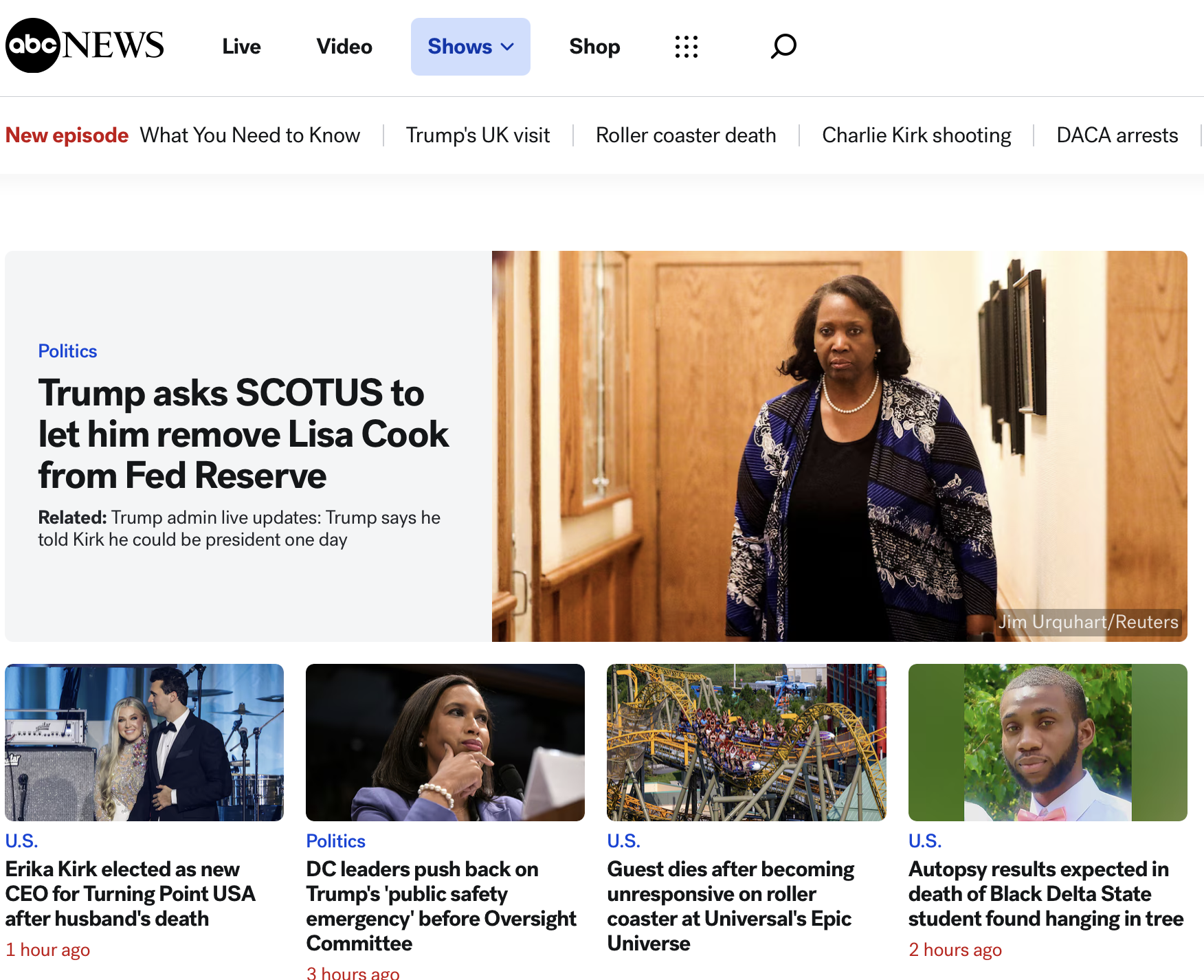The width and height of the screenshot is (1204, 980).
Task: Open the DC leaders story thumbnail
Action: click(x=445, y=742)
